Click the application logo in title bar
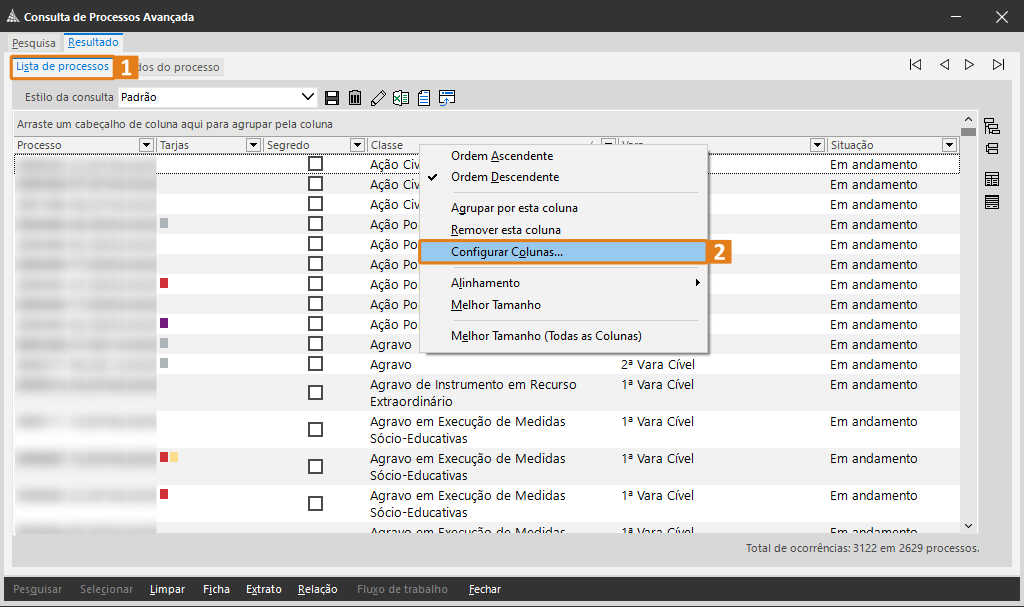This screenshot has width=1024, height=607. coord(12,16)
